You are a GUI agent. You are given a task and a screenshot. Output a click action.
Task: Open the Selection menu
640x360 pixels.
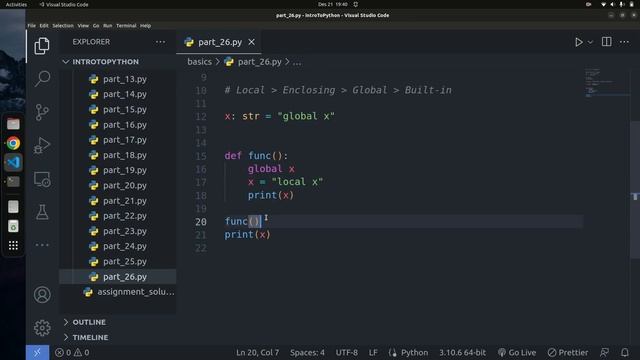click(x=63, y=26)
